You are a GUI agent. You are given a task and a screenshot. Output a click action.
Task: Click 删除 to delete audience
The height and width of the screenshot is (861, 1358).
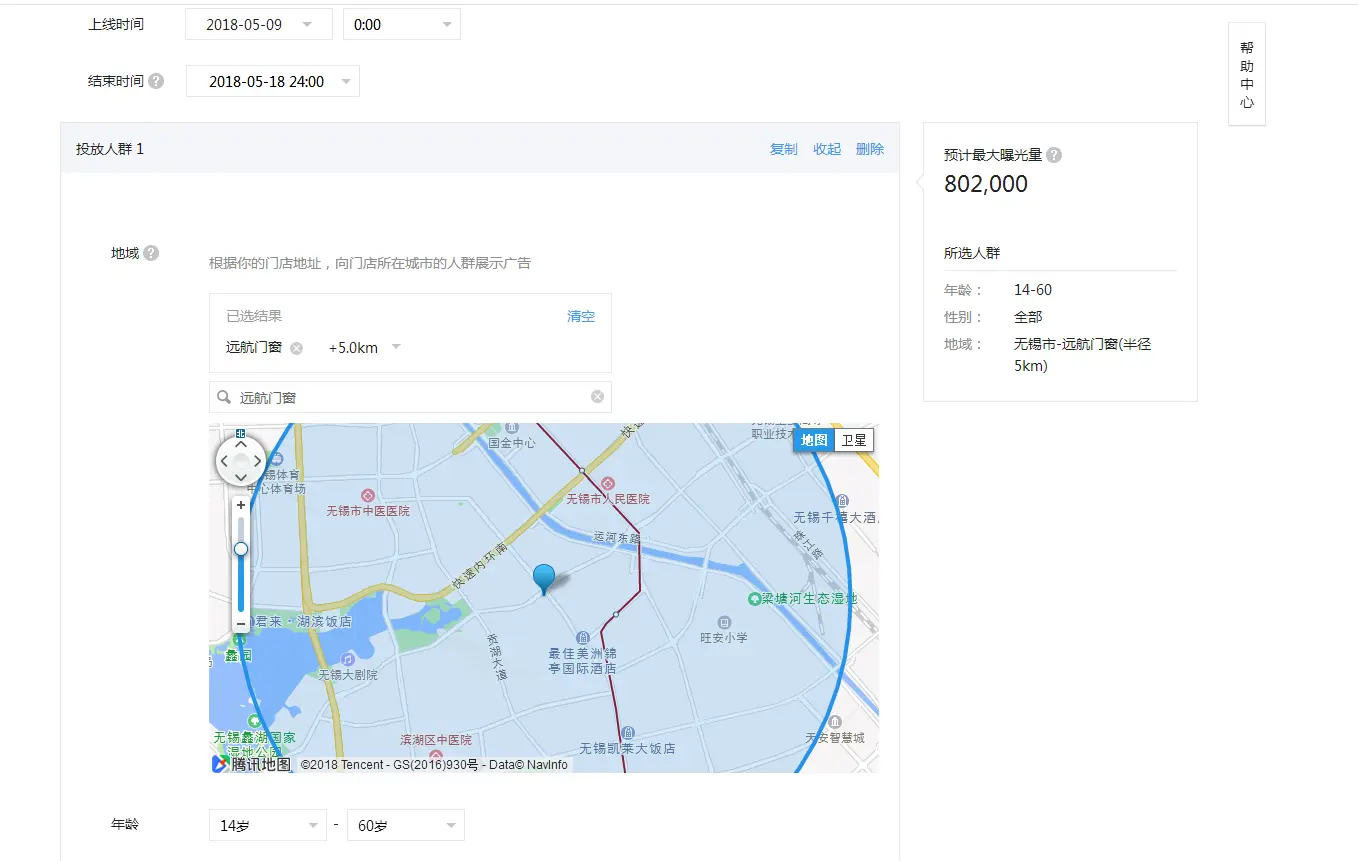(870, 149)
